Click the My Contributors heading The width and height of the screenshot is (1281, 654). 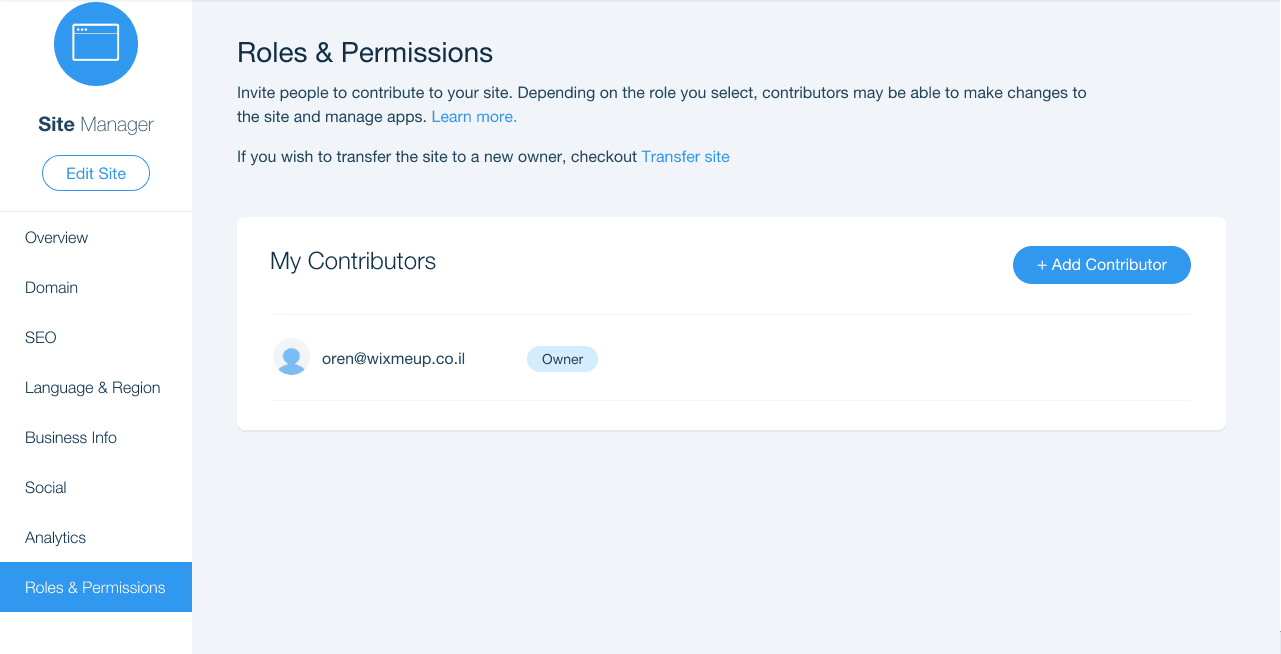pyautogui.click(x=353, y=261)
